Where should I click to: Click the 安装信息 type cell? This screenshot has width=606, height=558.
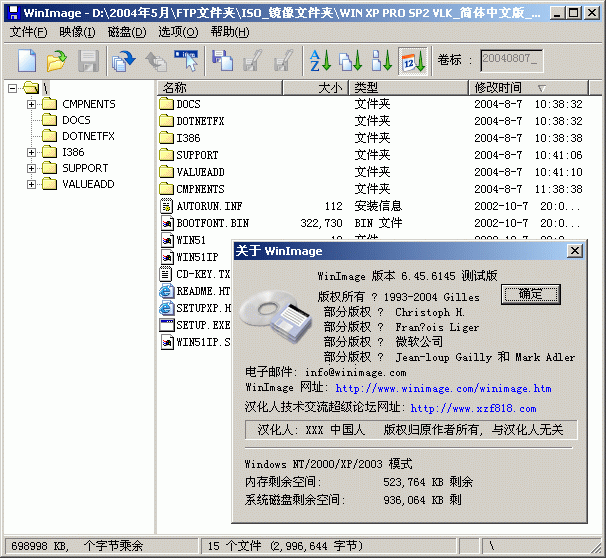(378, 206)
